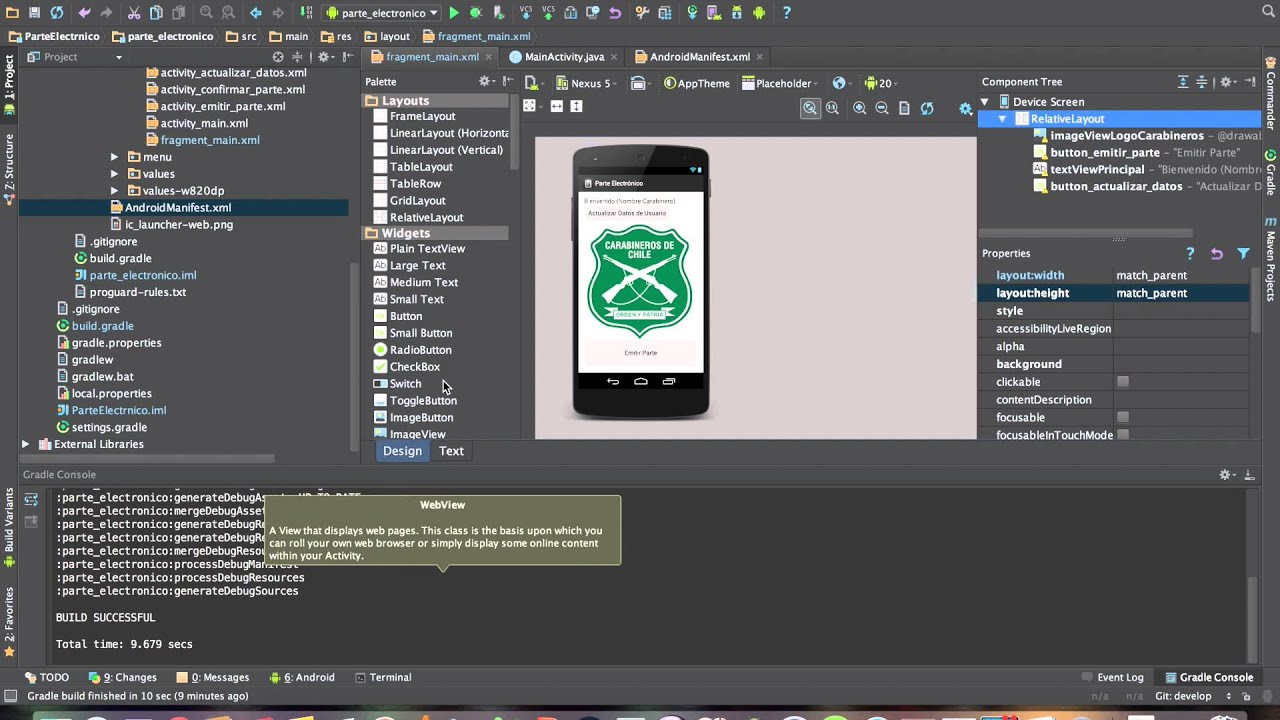Viewport: 1280px width, 720px height.
Task: Zoom in on the design preview
Action: tap(859, 108)
